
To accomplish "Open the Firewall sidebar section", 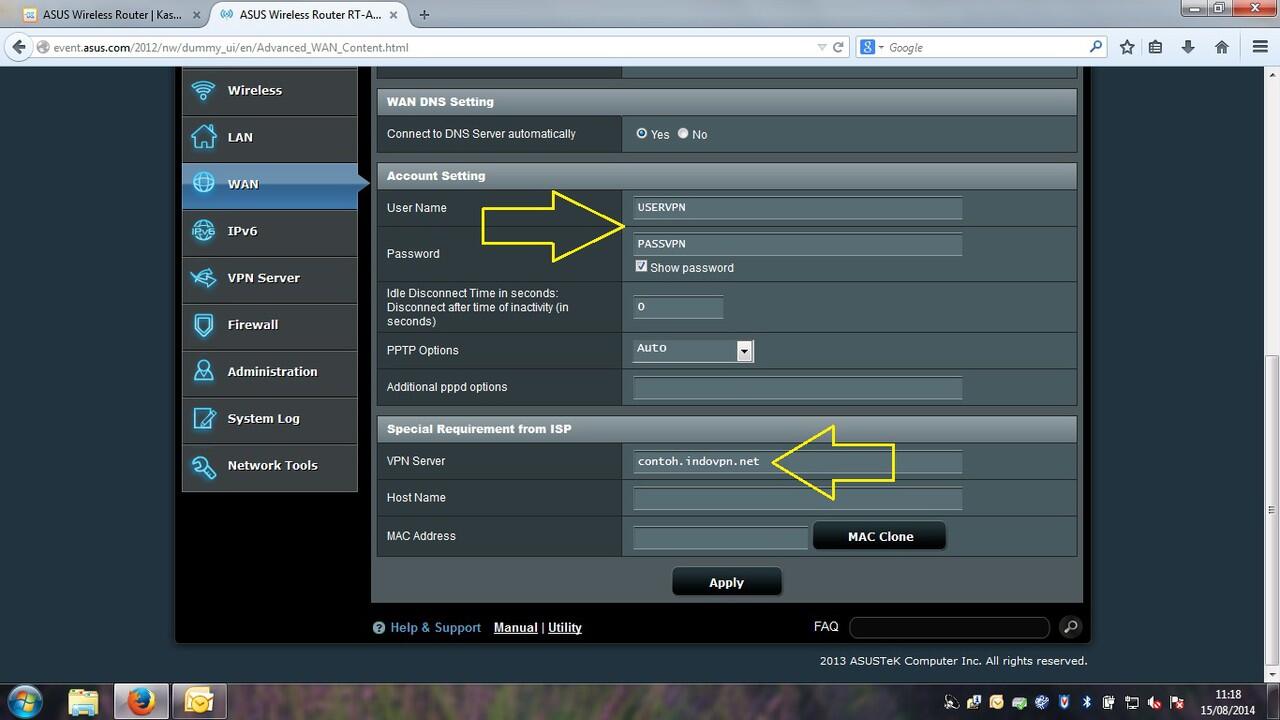I will 270,325.
